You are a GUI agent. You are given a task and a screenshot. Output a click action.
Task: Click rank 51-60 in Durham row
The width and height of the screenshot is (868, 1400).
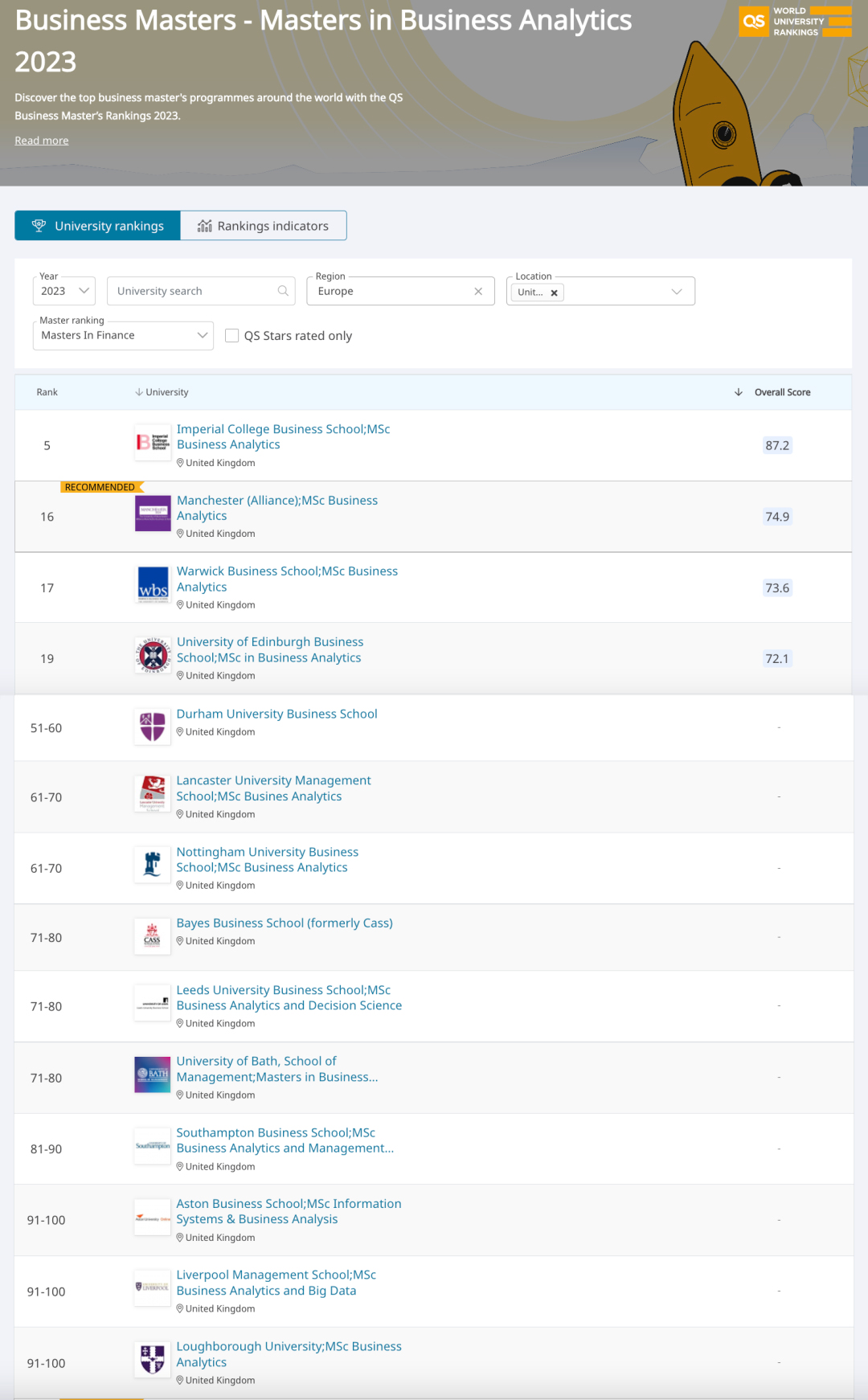pos(46,728)
